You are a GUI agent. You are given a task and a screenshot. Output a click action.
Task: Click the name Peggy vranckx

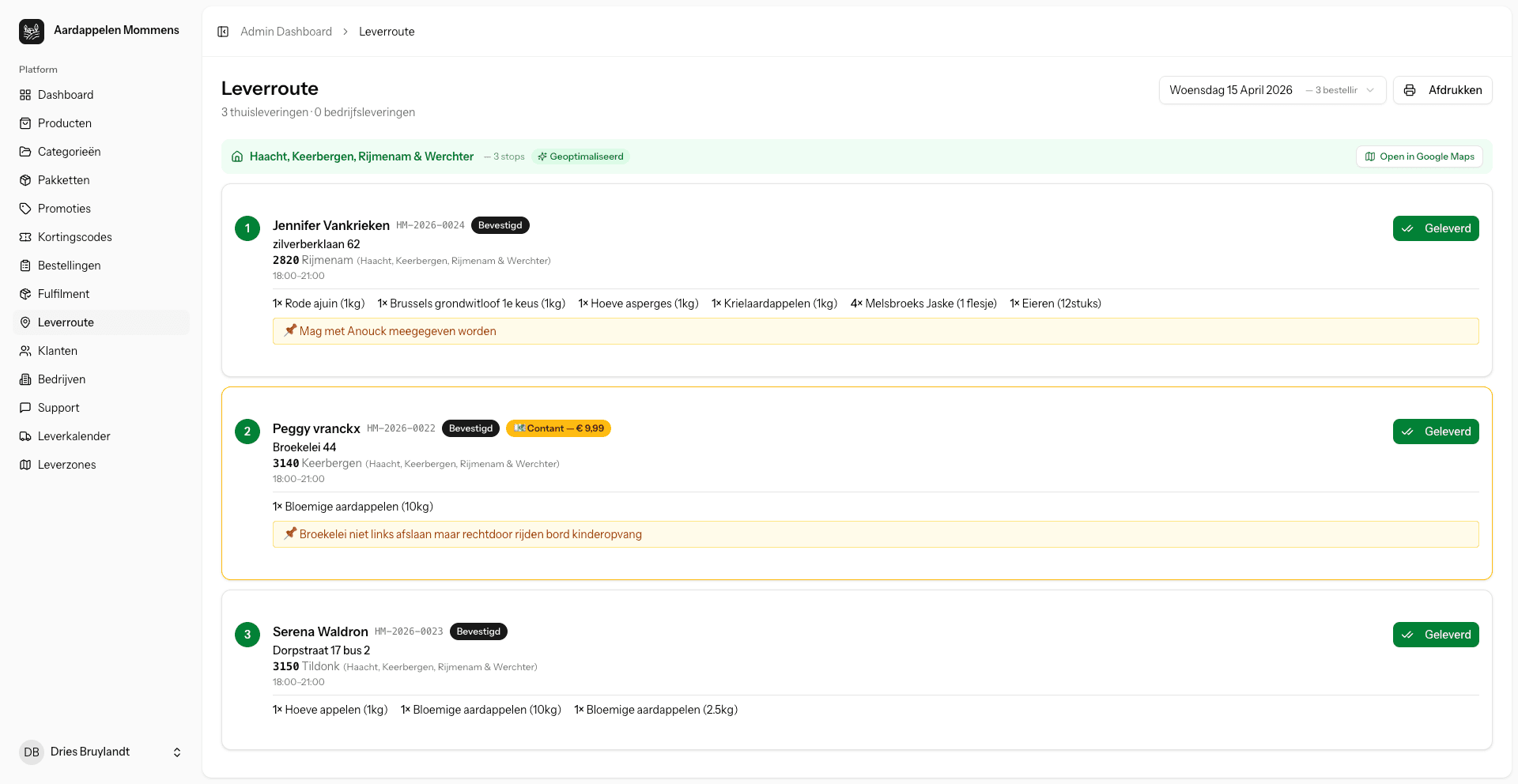tap(316, 428)
